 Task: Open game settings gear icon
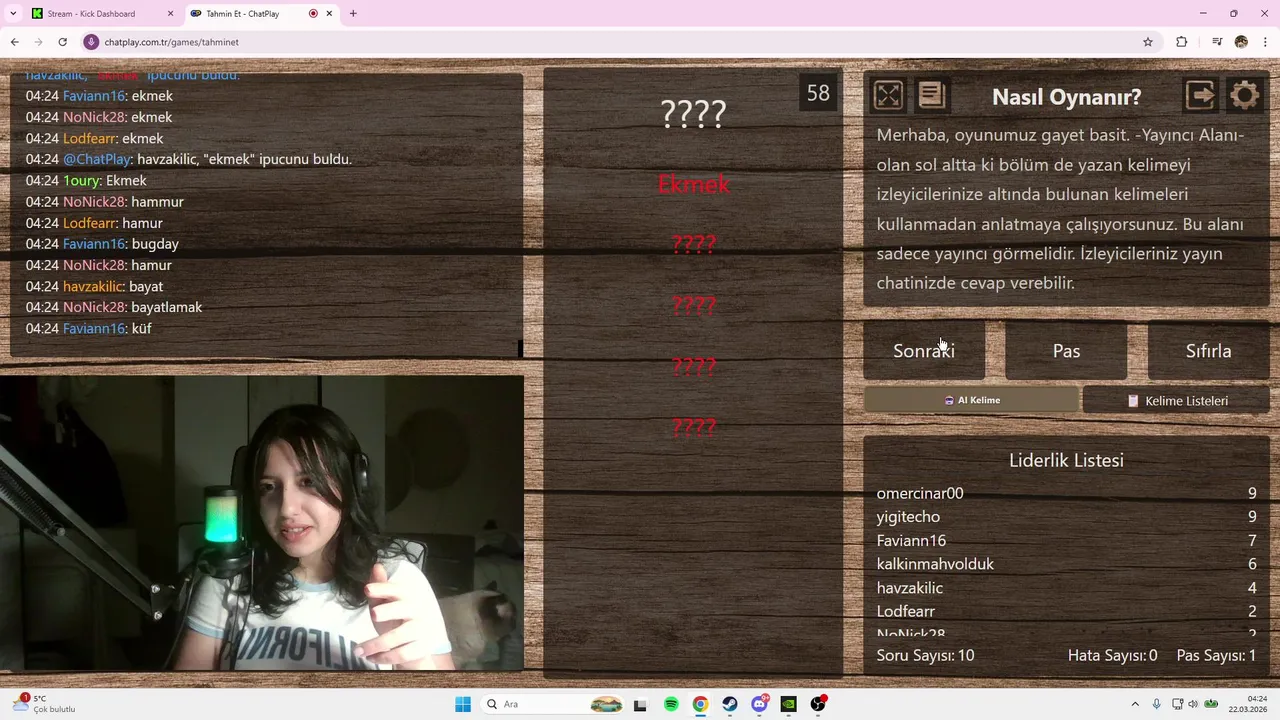[1245, 95]
